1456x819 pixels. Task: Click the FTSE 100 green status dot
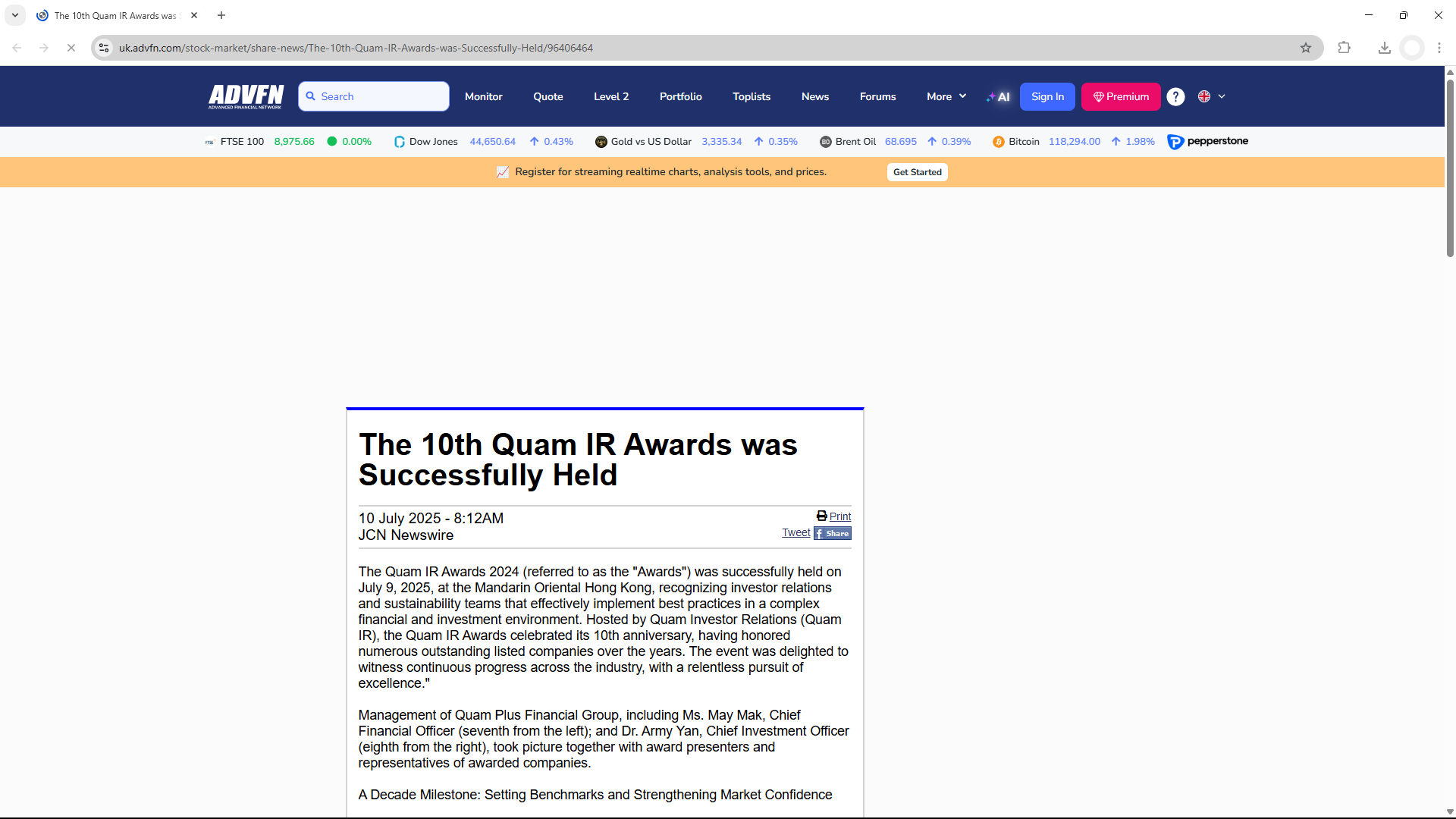click(x=331, y=141)
